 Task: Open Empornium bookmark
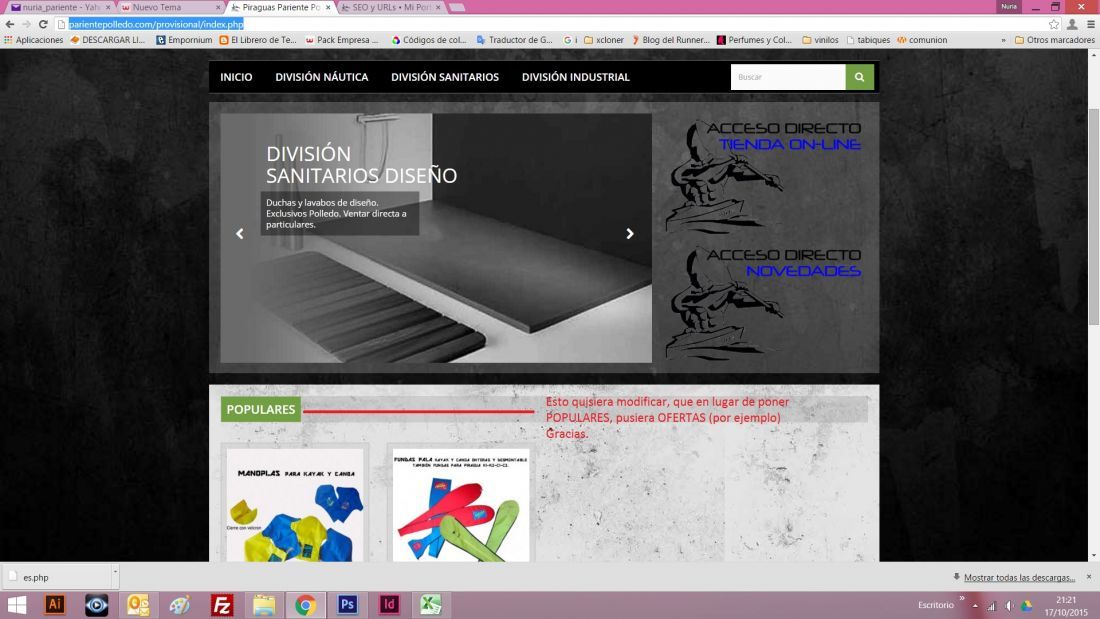tap(184, 40)
